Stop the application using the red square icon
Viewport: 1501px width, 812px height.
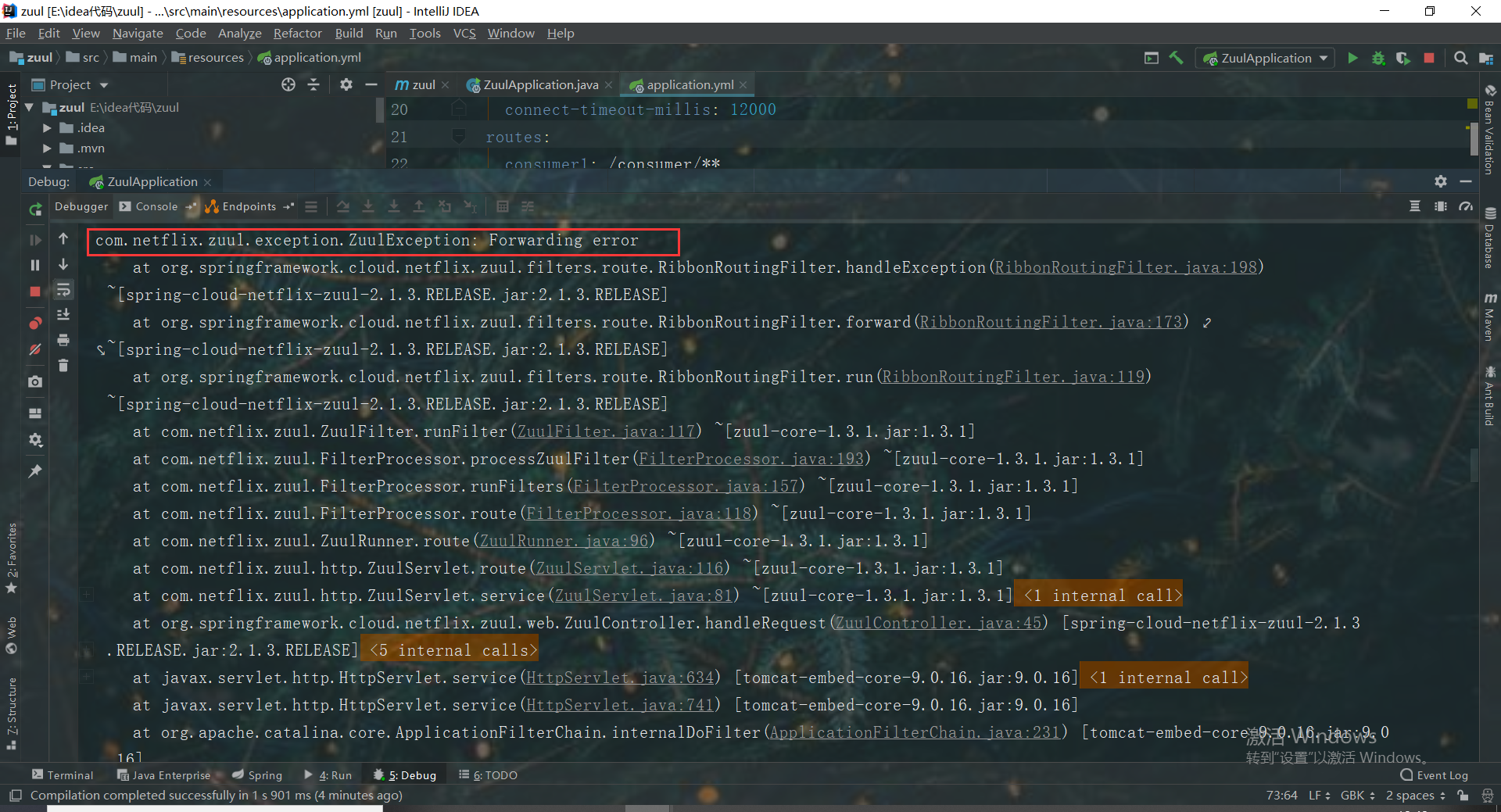pyautogui.click(x=1430, y=58)
